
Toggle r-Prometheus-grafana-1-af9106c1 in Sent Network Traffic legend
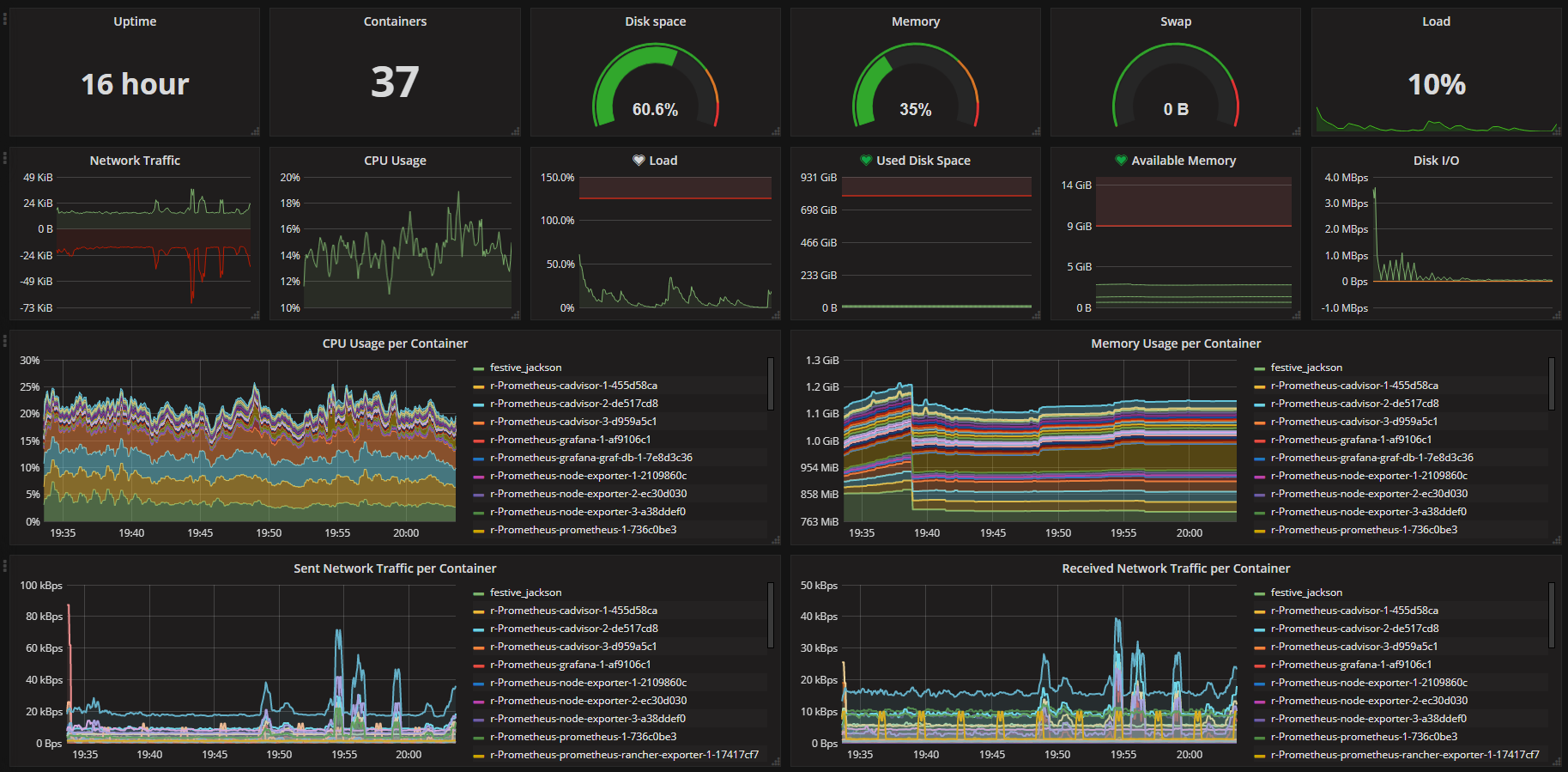tap(571, 665)
